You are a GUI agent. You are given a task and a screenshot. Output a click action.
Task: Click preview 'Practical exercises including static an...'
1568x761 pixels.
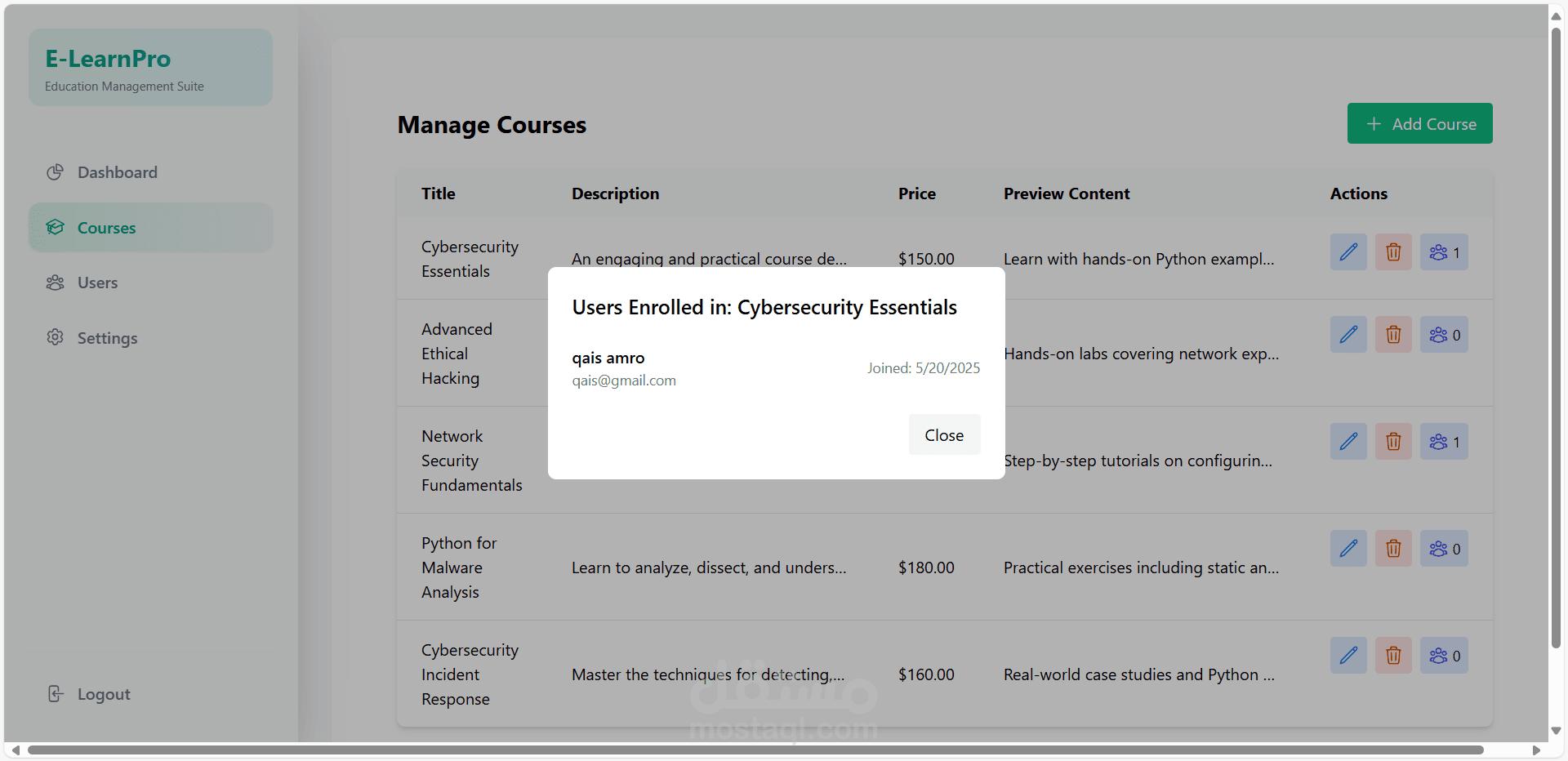pos(1142,567)
